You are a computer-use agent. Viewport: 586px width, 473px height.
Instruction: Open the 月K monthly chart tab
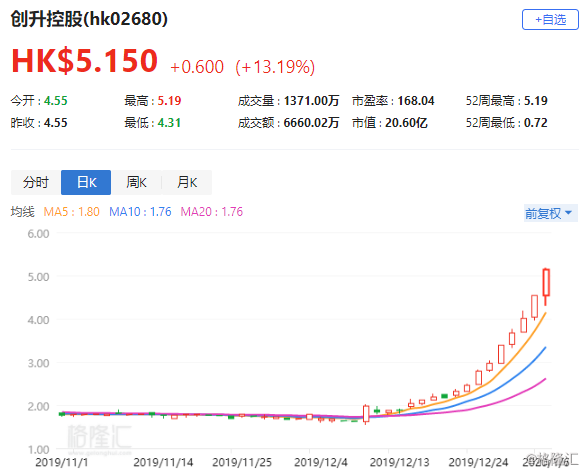pos(187,182)
